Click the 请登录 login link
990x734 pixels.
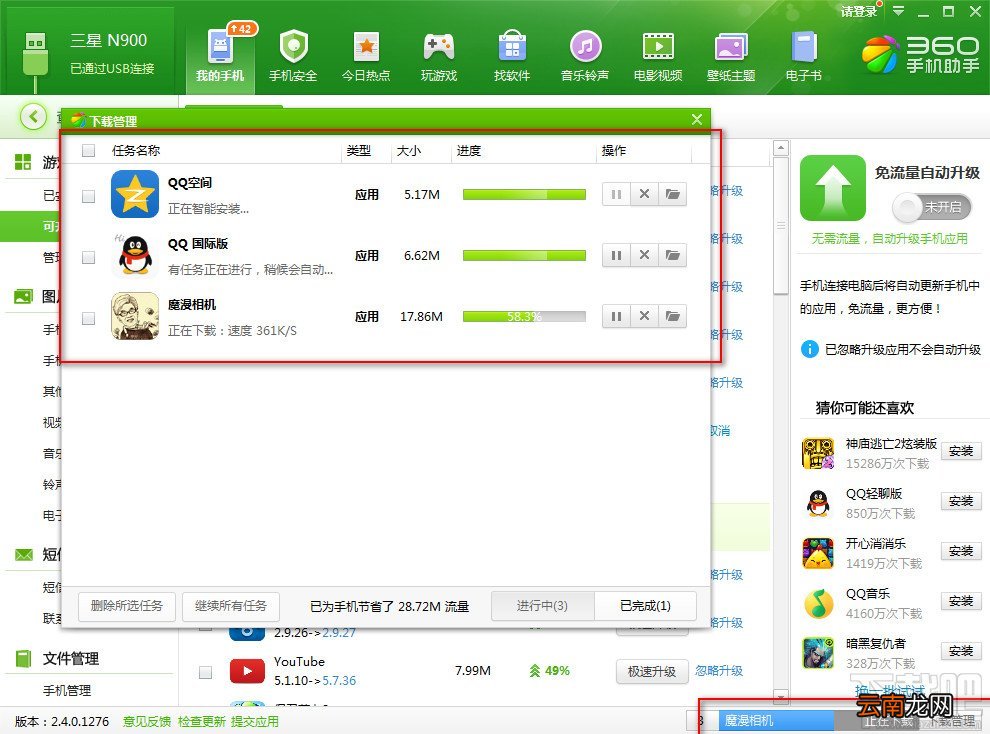point(859,11)
